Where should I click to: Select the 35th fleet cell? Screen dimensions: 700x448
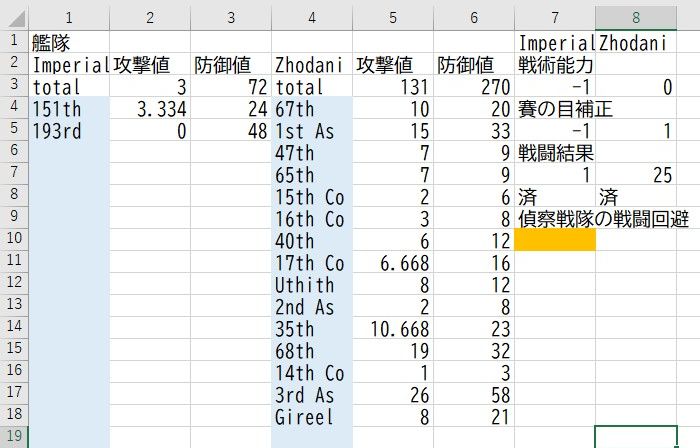[x=312, y=328]
